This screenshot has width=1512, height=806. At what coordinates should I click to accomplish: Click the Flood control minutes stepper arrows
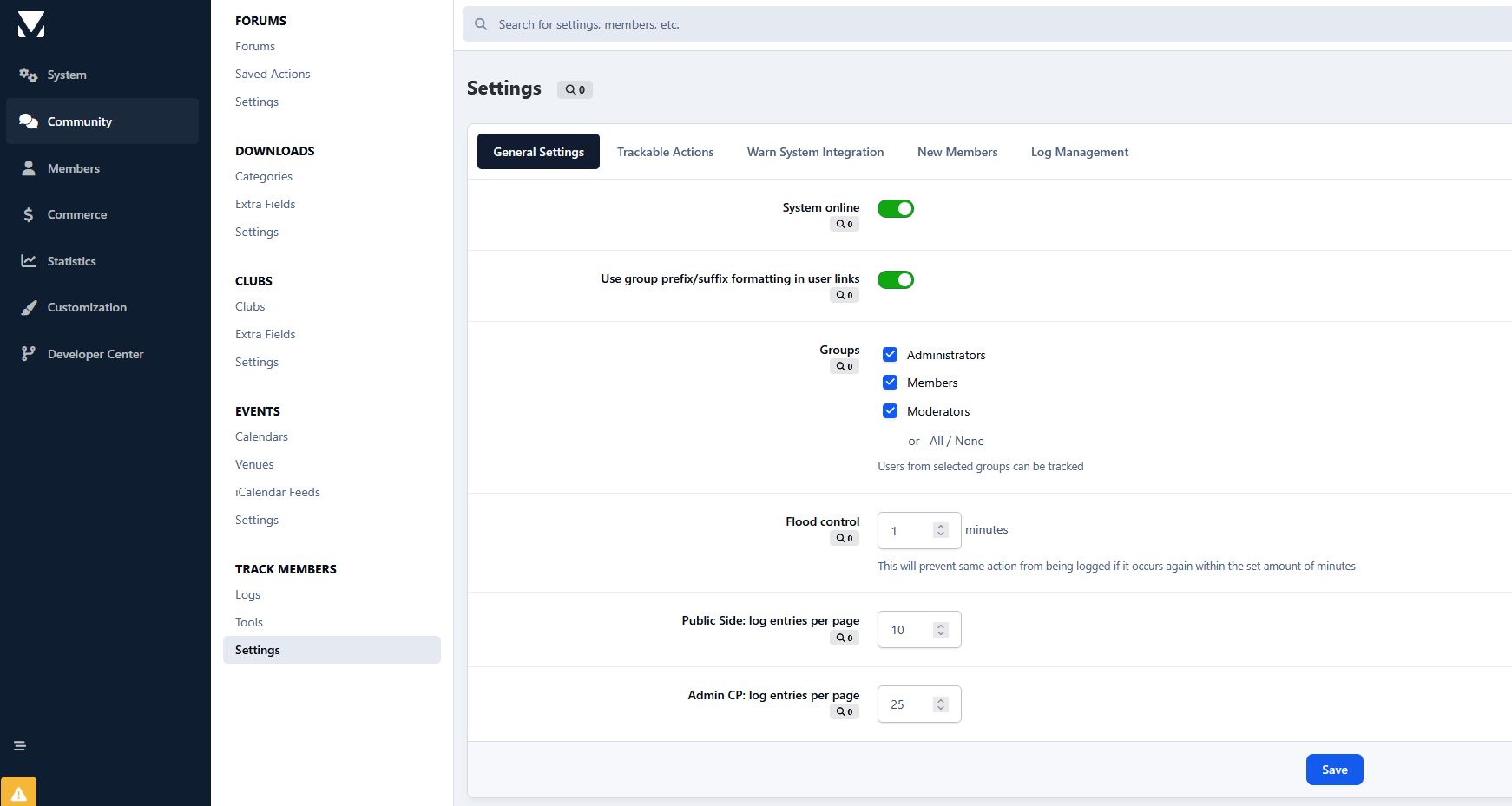[940, 530]
